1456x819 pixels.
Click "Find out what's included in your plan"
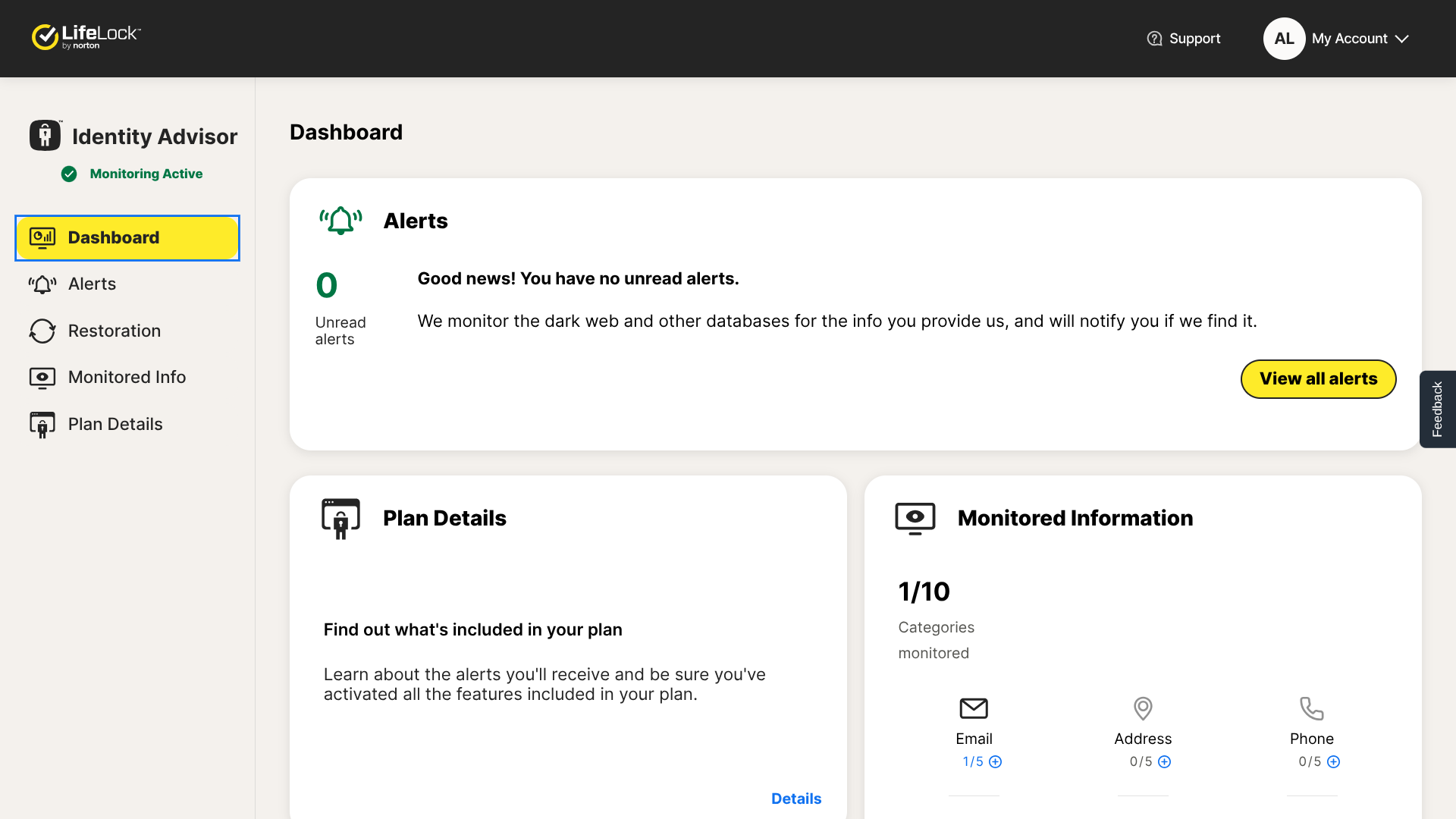tap(472, 630)
